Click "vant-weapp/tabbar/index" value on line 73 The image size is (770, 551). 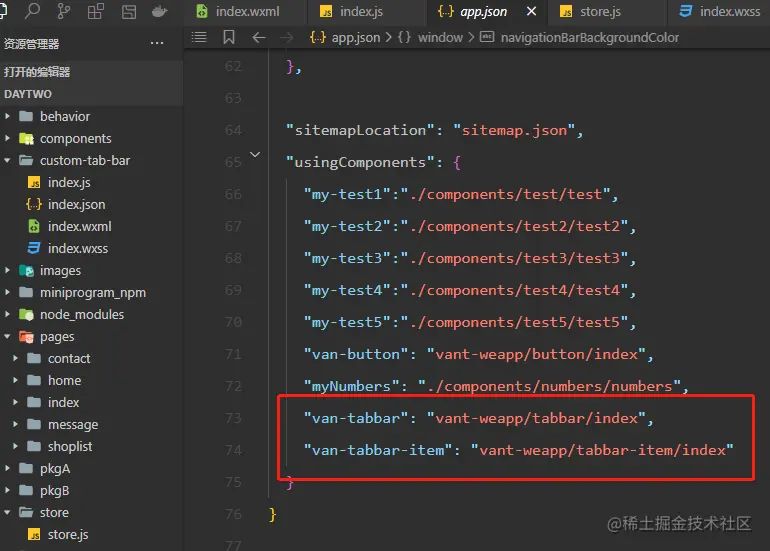pyautogui.click(x=536, y=418)
